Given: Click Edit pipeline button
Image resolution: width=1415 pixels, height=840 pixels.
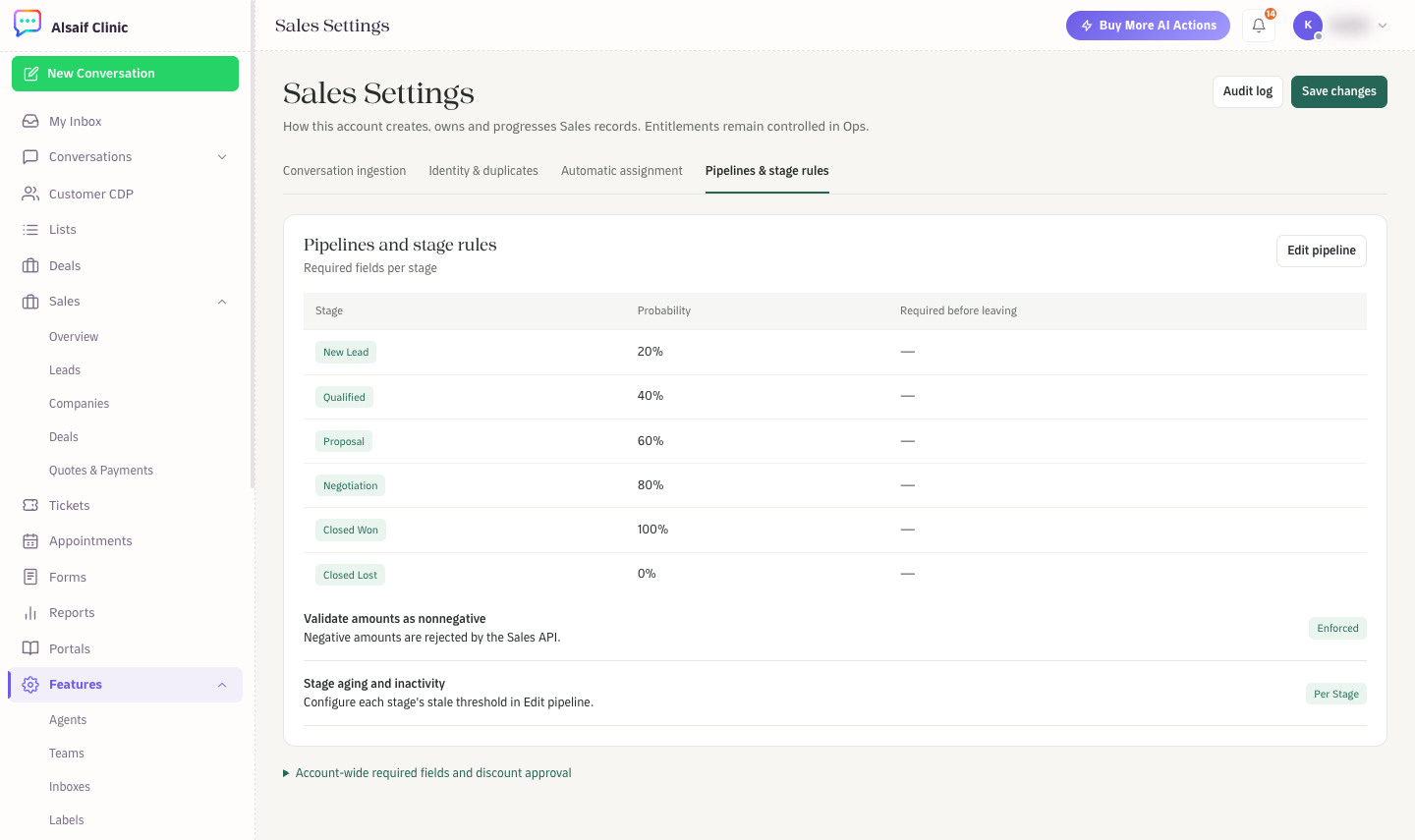Looking at the screenshot, I should pyautogui.click(x=1322, y=251).
